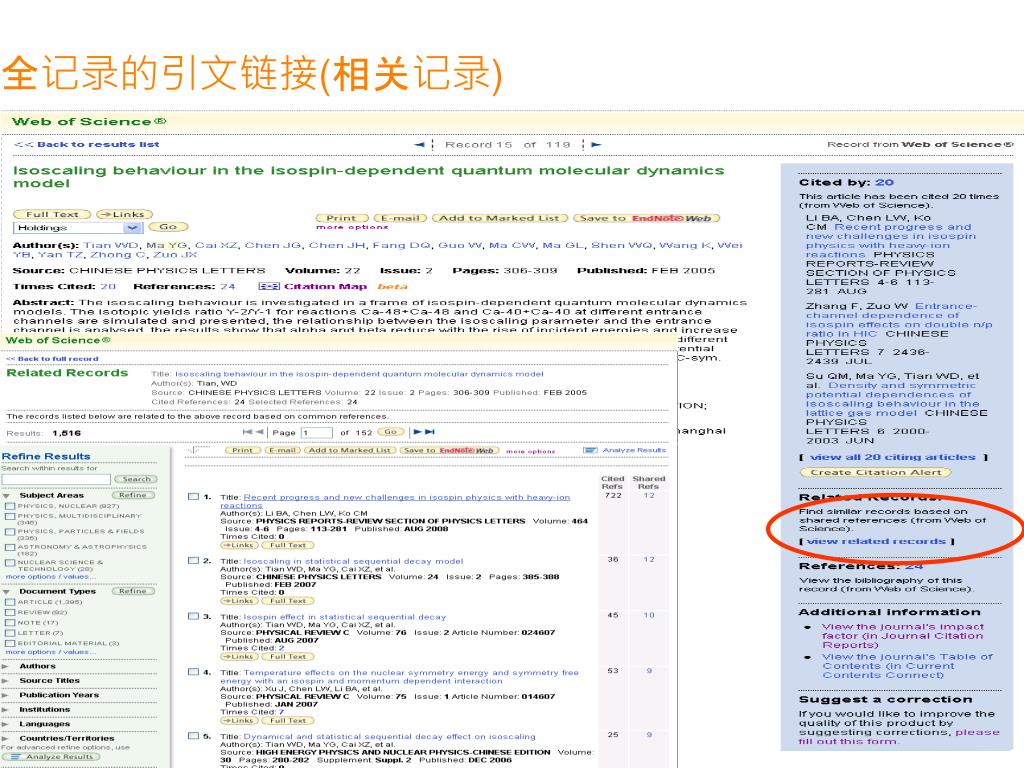Collapse the Document Types section
Viewport: 1024px width, 768px height.
[7, 592]
